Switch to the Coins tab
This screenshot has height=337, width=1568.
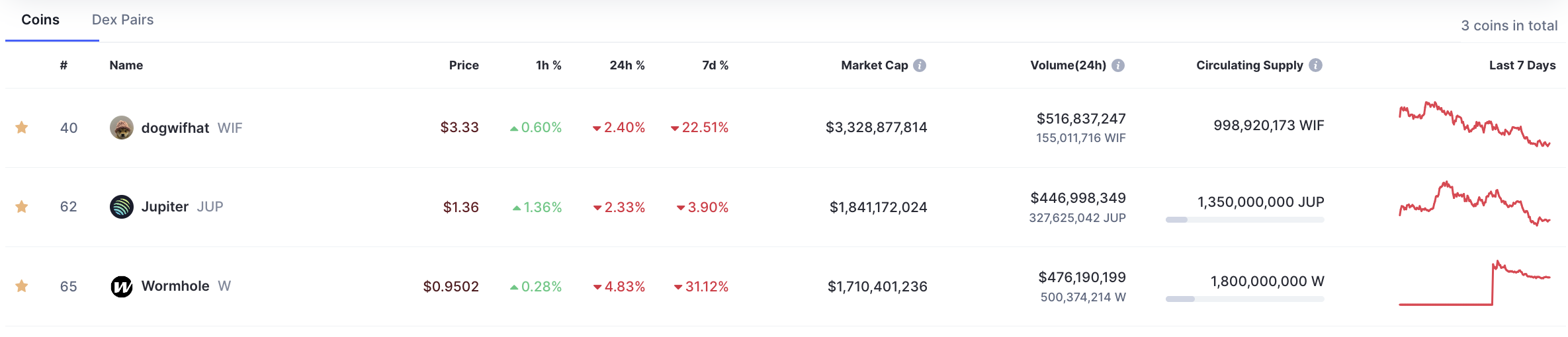tap(40, 20)
